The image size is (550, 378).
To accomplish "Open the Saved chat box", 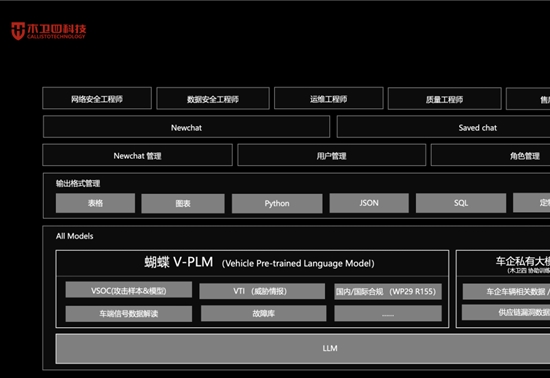I will point(443,127).
